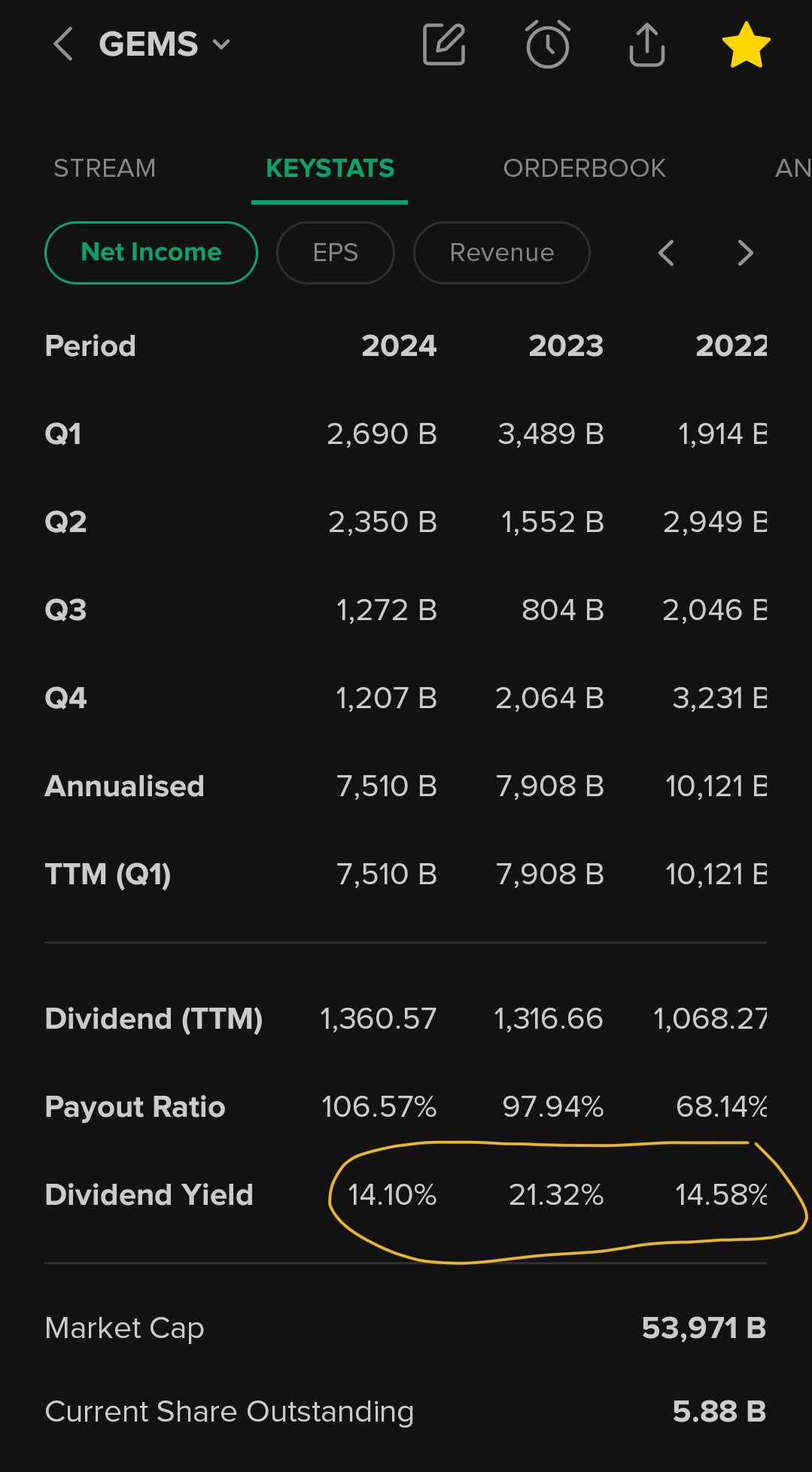
Task: Tap the Market Cap value 53,971 B
Action: [704, 1328]
